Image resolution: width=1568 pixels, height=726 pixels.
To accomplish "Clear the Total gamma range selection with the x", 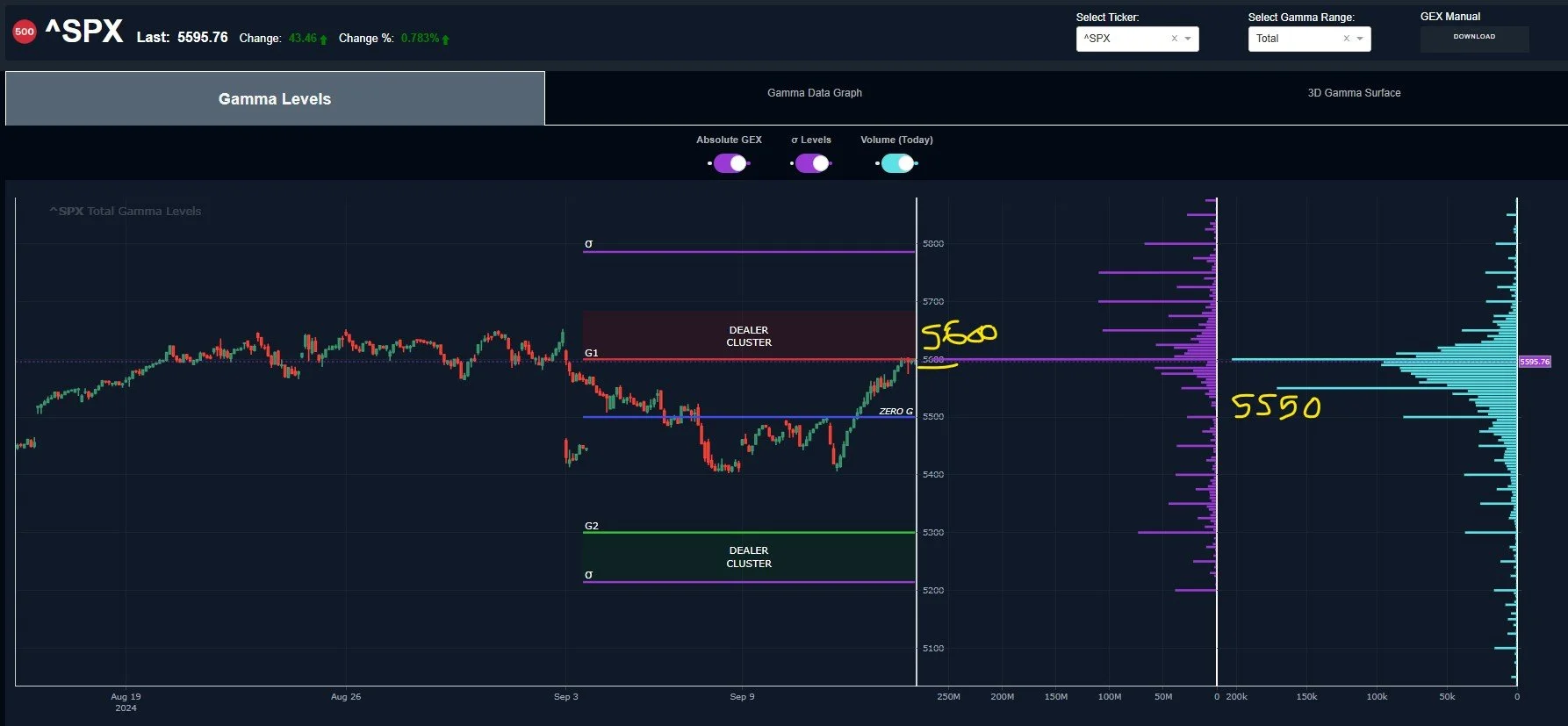I will 1347,39.
